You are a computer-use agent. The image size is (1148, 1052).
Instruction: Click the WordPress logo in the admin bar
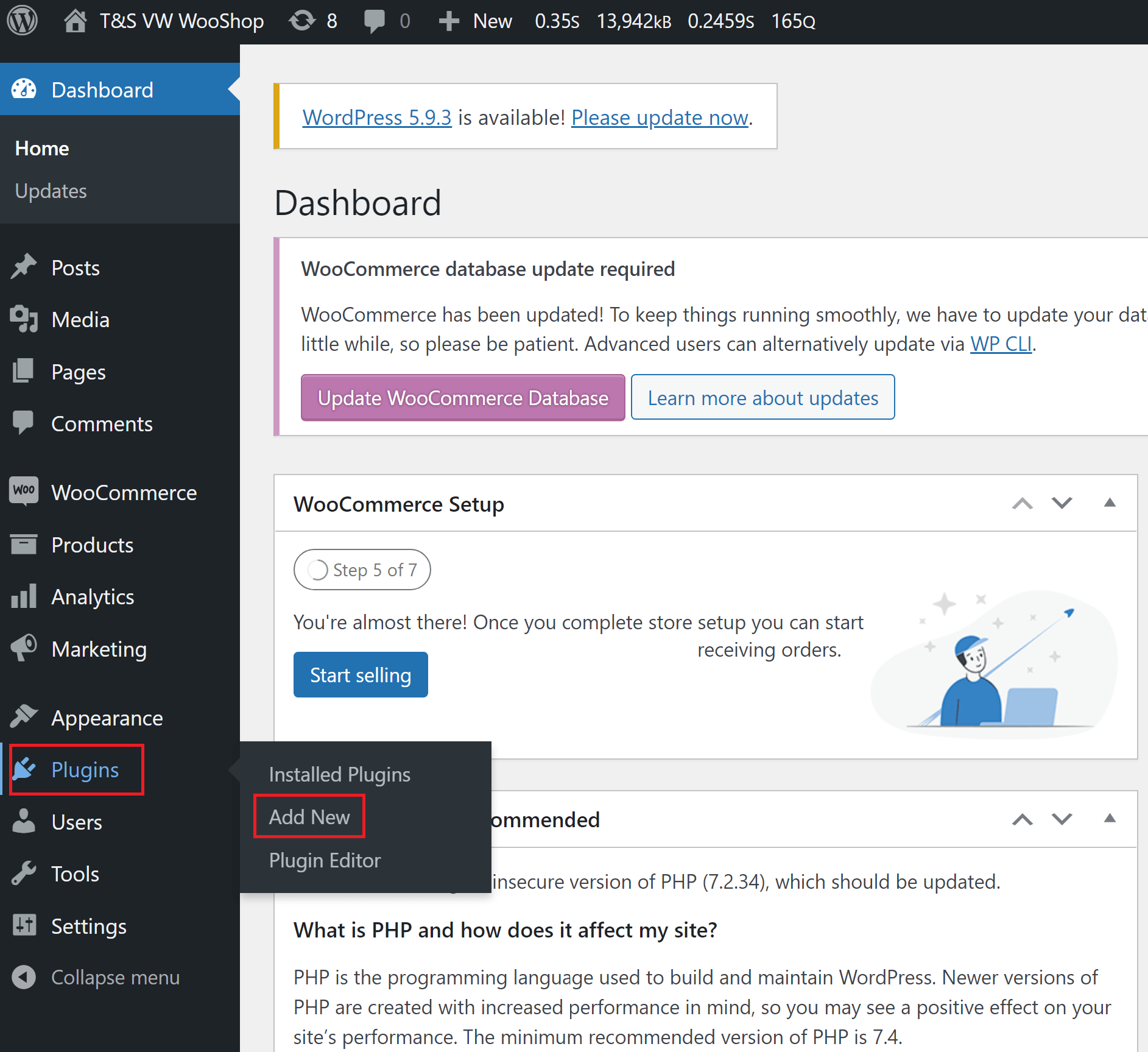point(22,20)
